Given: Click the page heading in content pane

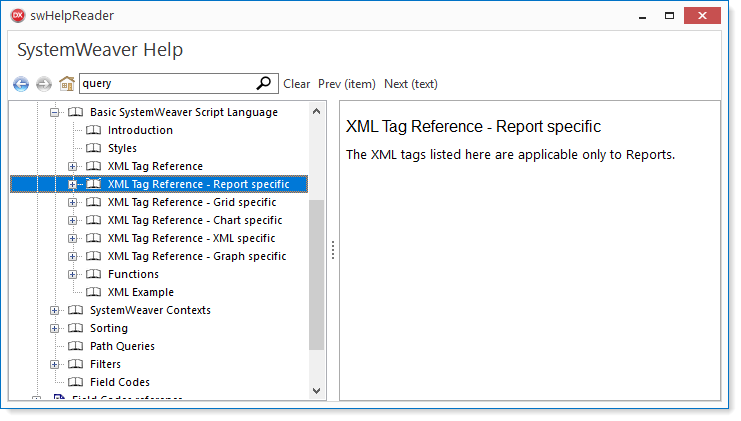Looking at the screenshot, I should pyautogui.click(x=474, y=126).
